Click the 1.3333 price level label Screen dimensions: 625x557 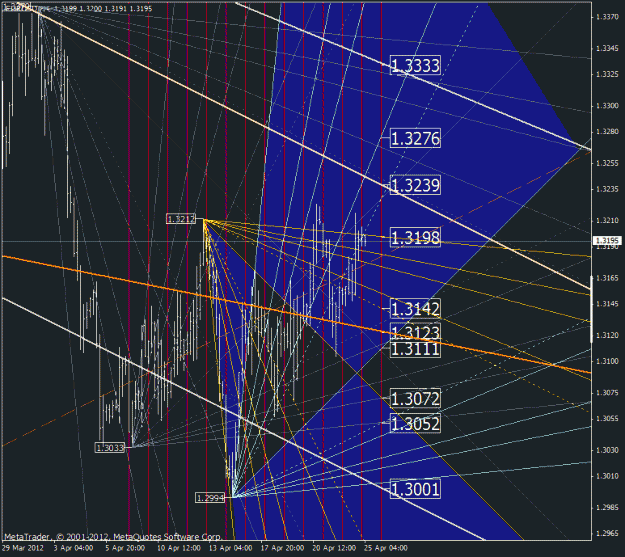415,65
